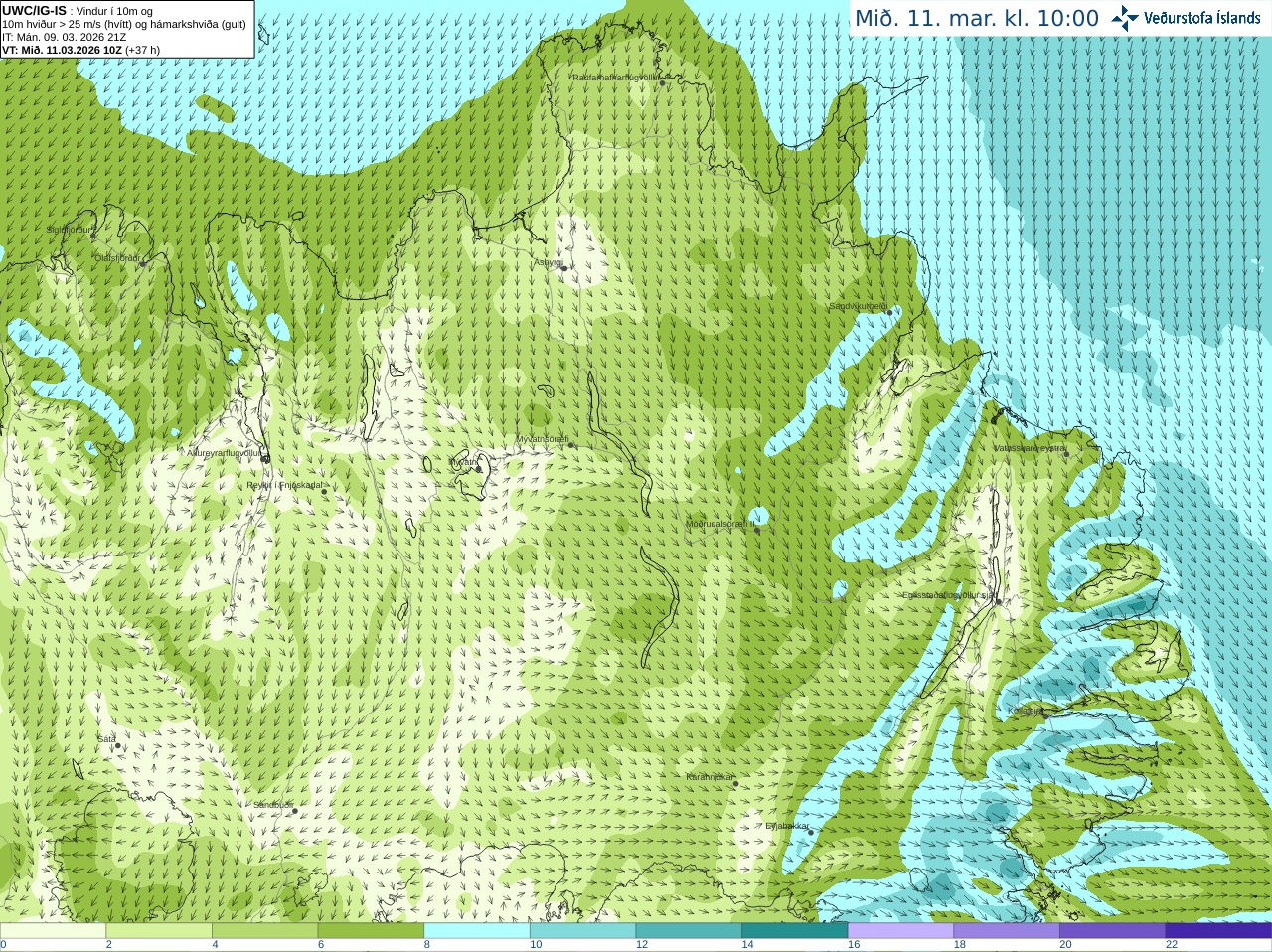Click the Eyjabakkar station label
The height and width of the screenshot is (952, 1272).
click(x=787, y=825)
